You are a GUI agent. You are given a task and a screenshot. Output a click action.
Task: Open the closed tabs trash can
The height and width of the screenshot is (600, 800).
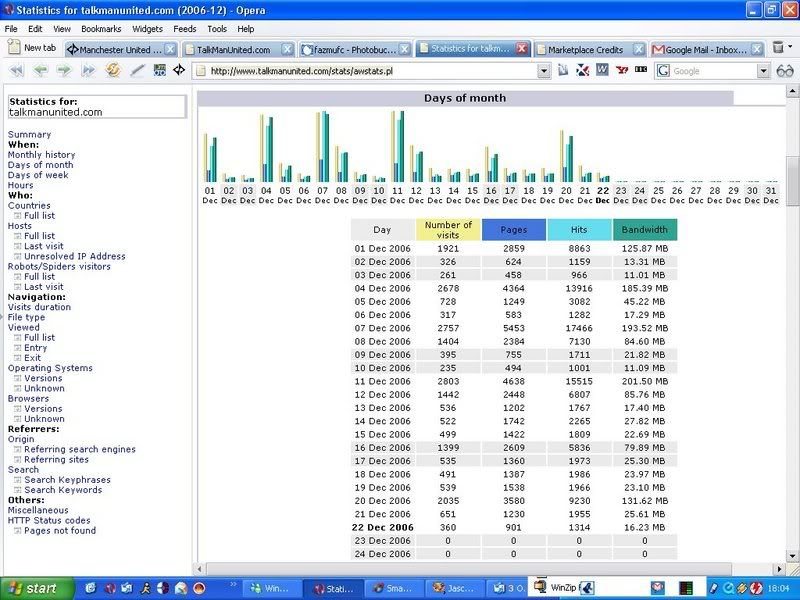[778, 48]
